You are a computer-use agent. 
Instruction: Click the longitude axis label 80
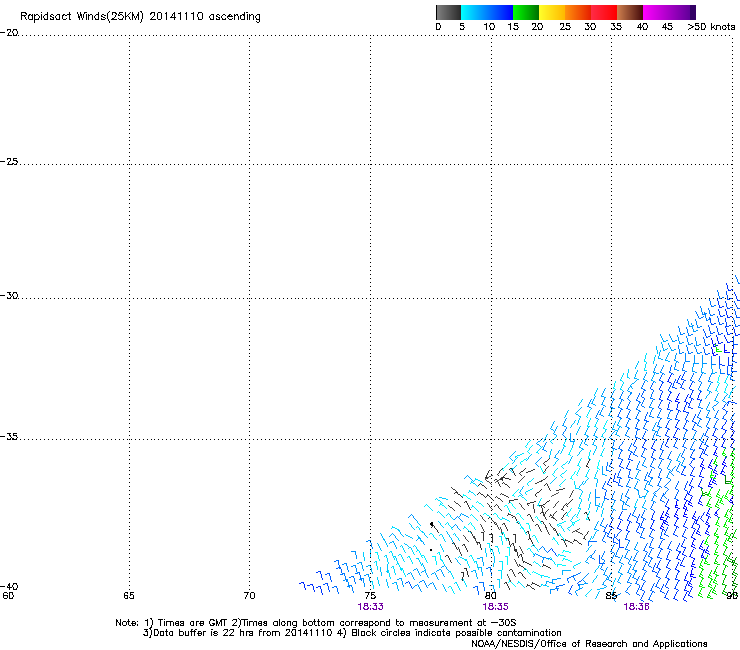click(491, 596)
